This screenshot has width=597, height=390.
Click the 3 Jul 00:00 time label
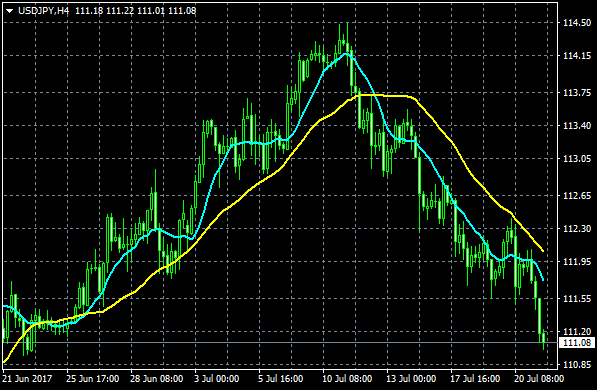pos(217,379)
